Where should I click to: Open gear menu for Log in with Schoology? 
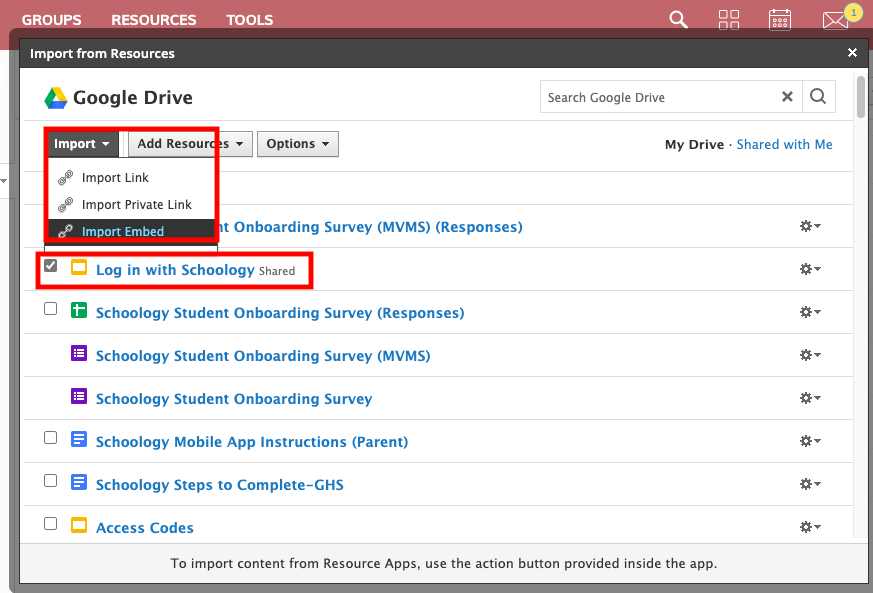(x=810, y=269)
